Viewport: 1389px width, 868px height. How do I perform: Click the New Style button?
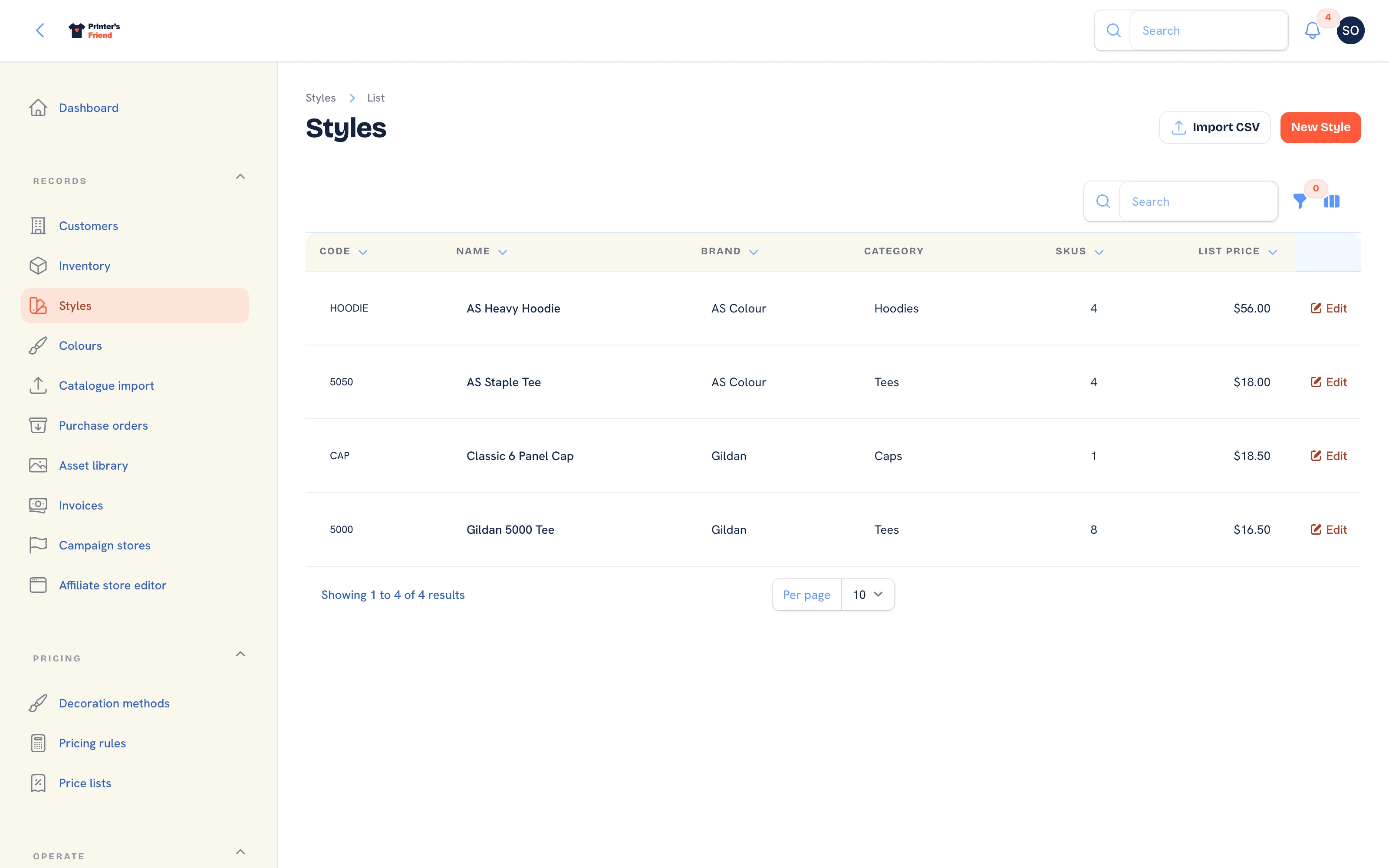tap(1320, 128)
